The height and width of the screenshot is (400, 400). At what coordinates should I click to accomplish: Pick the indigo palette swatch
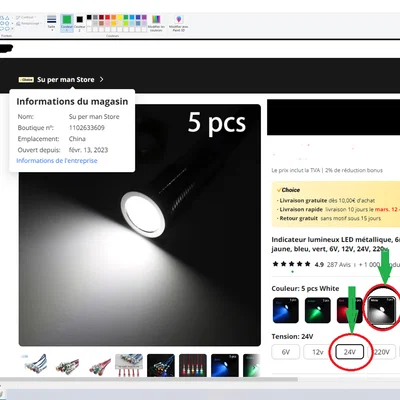pos(138,17)
